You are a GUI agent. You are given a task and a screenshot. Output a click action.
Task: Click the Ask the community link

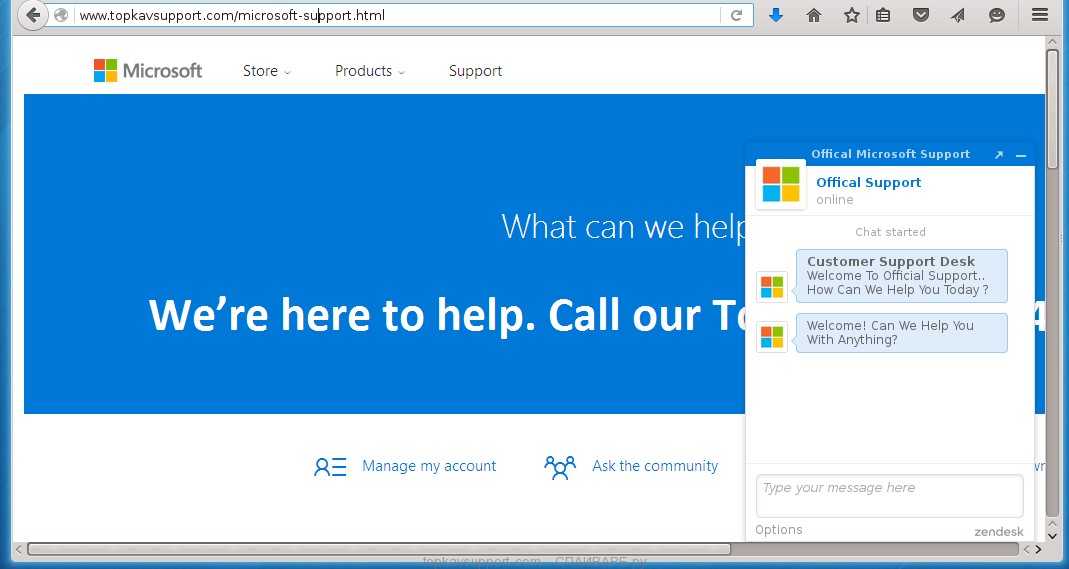click(x=654, y=466)
